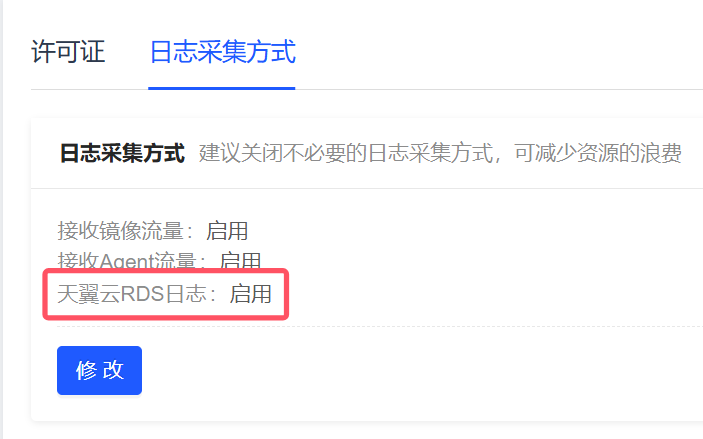The width and height of the screenshot is (703, 439).
Task: Click the empty space below the settings card
Action: tap(367, 430)
